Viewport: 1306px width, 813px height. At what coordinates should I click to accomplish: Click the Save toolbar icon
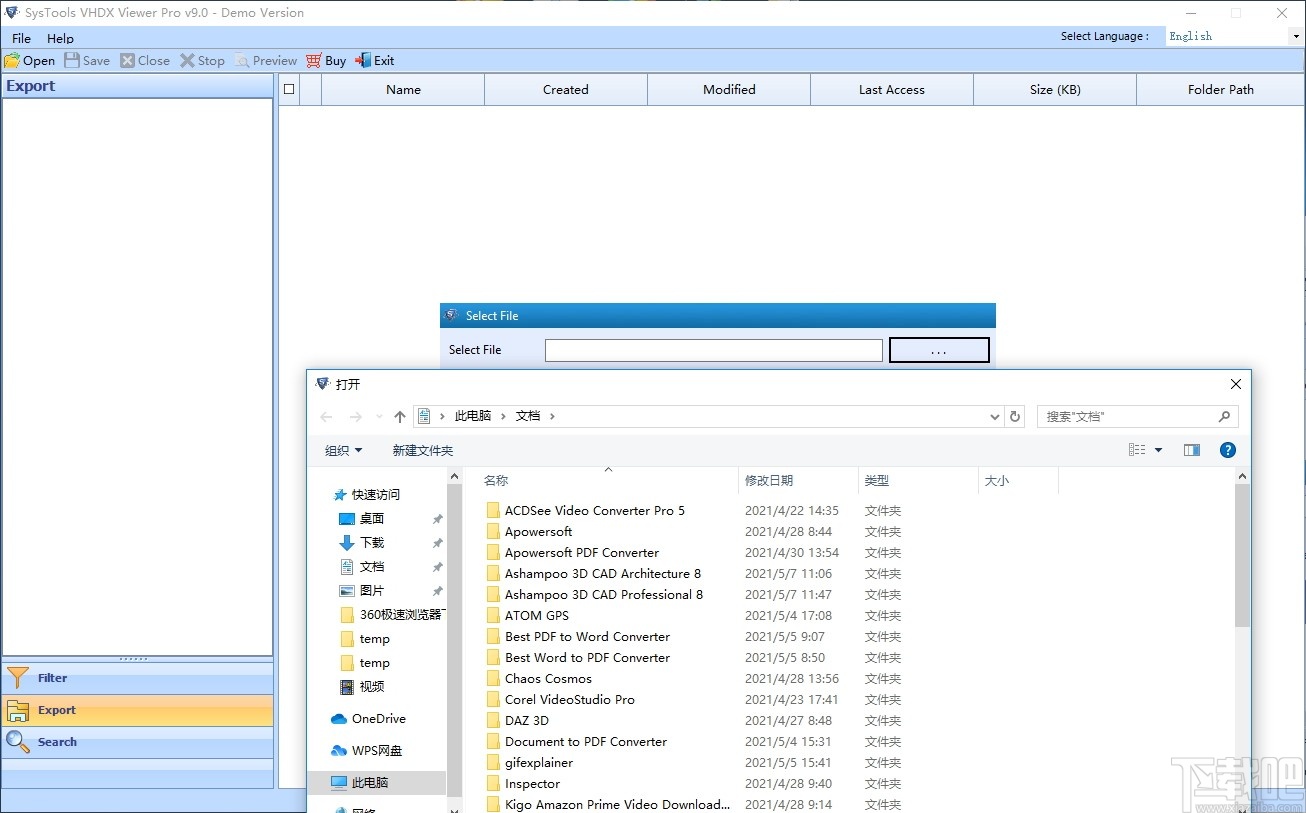(86, 60)
